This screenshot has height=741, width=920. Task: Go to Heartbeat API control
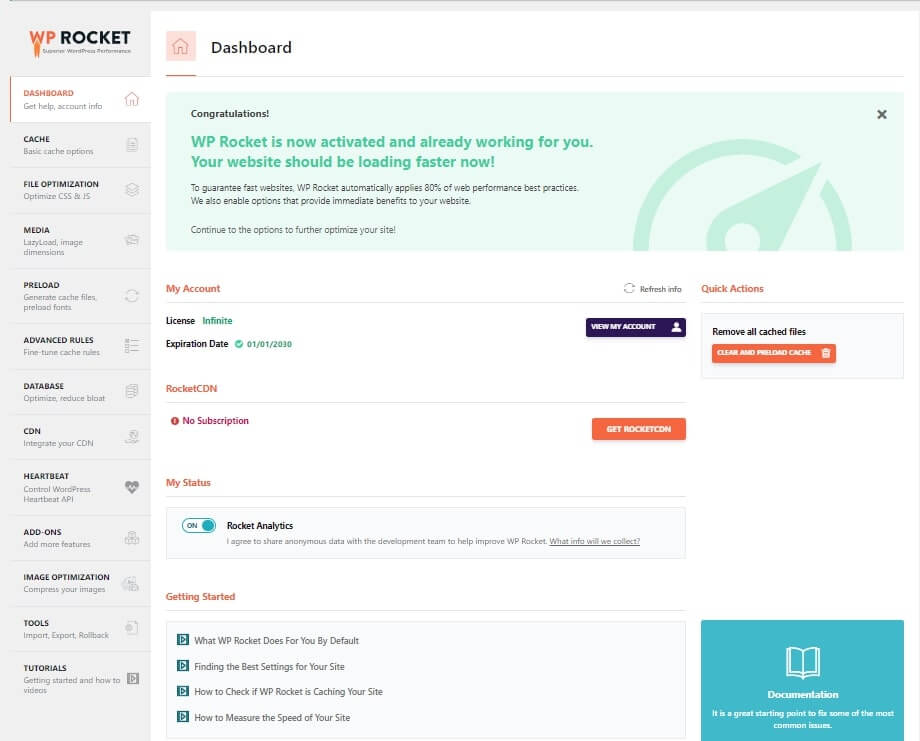coord(80,488)
